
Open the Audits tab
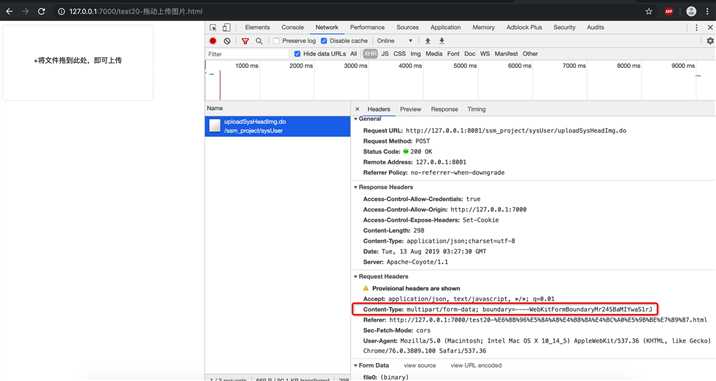tap(595, 27)
